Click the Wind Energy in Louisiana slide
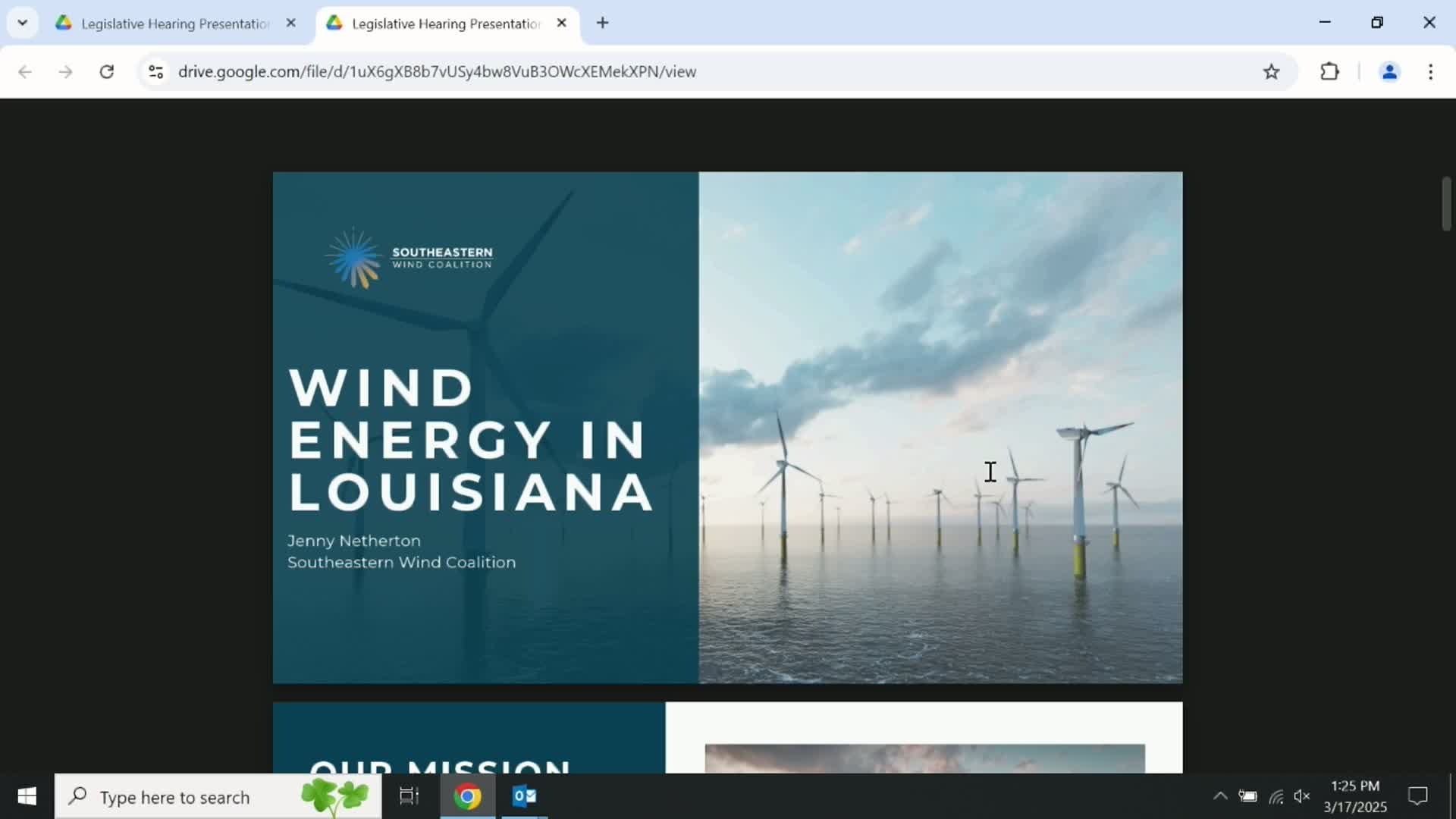Image resolution: width=1456 pixels, height=819 pixels. coord(726,427)
